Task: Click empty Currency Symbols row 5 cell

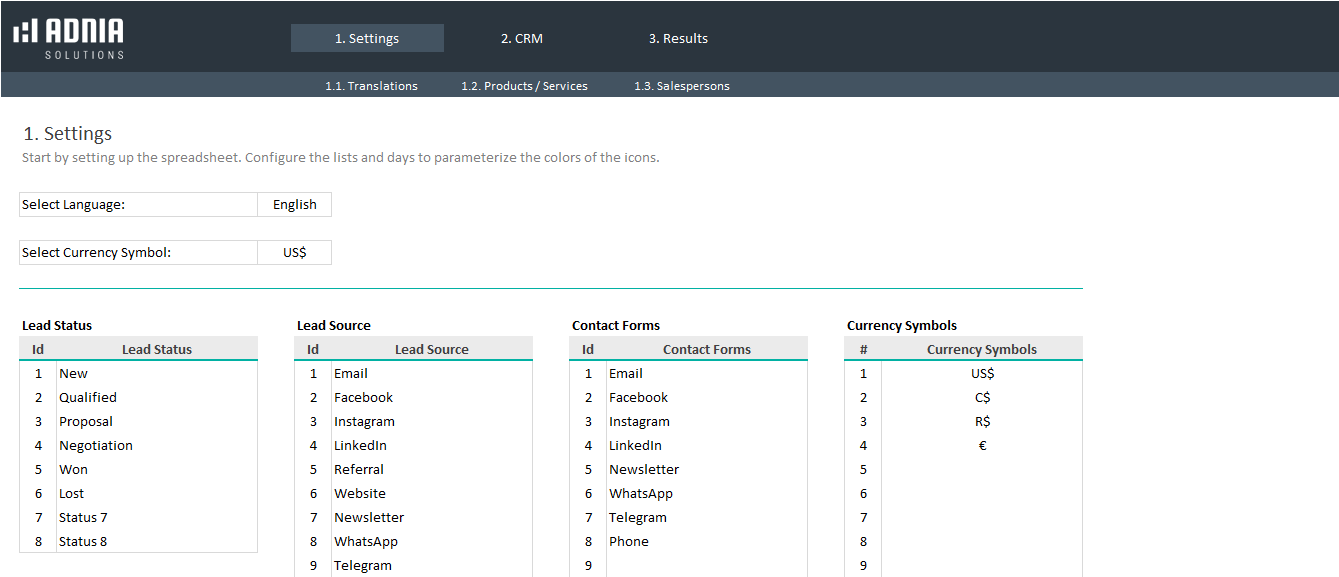Action: point(981,470)
